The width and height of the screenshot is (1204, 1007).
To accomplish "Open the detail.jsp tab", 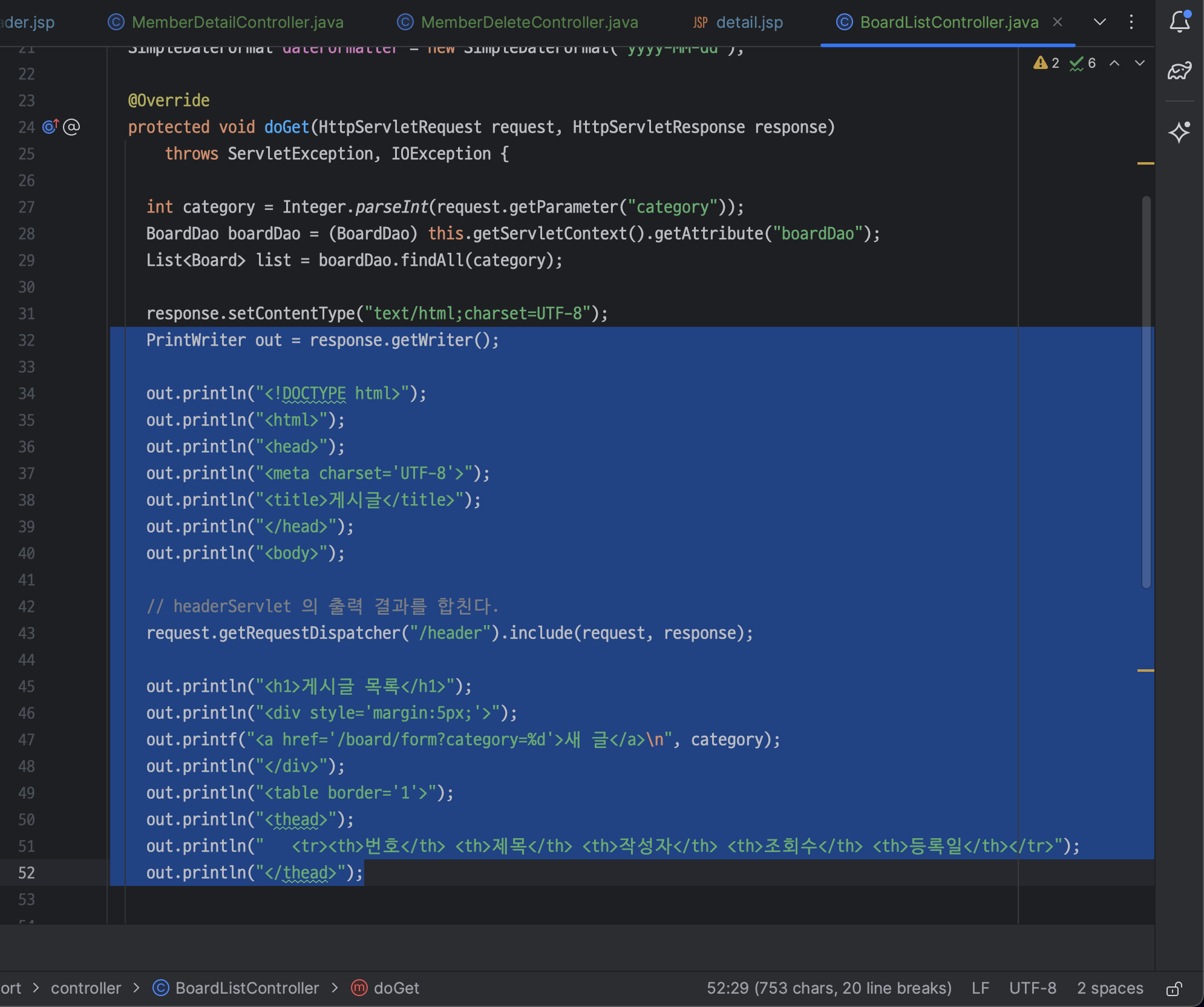I will click(x=748, y=22).
